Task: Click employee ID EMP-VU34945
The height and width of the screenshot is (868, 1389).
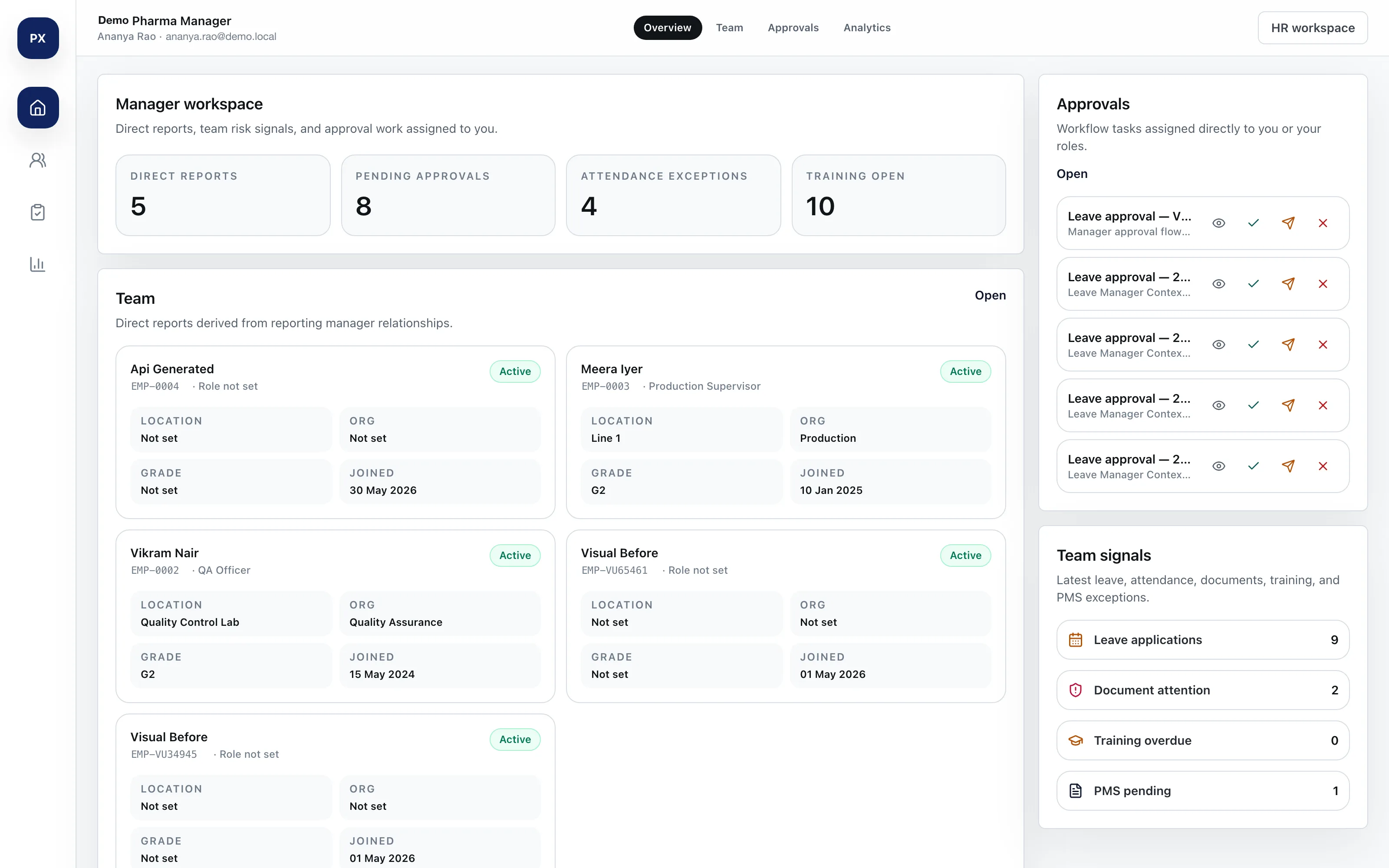Action: click(x=164, y=754)
